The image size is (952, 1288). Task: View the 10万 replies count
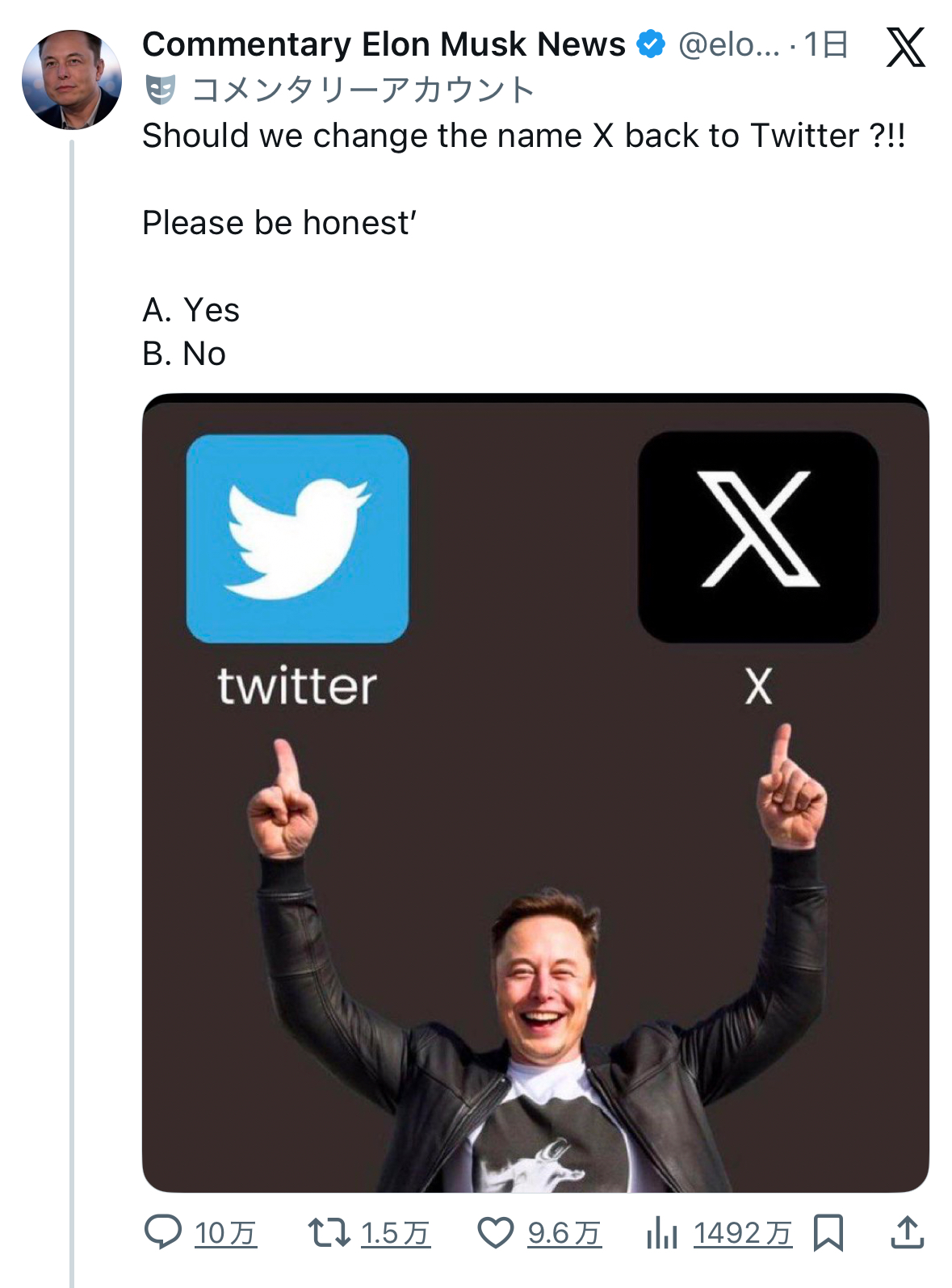pos(225,1233)
